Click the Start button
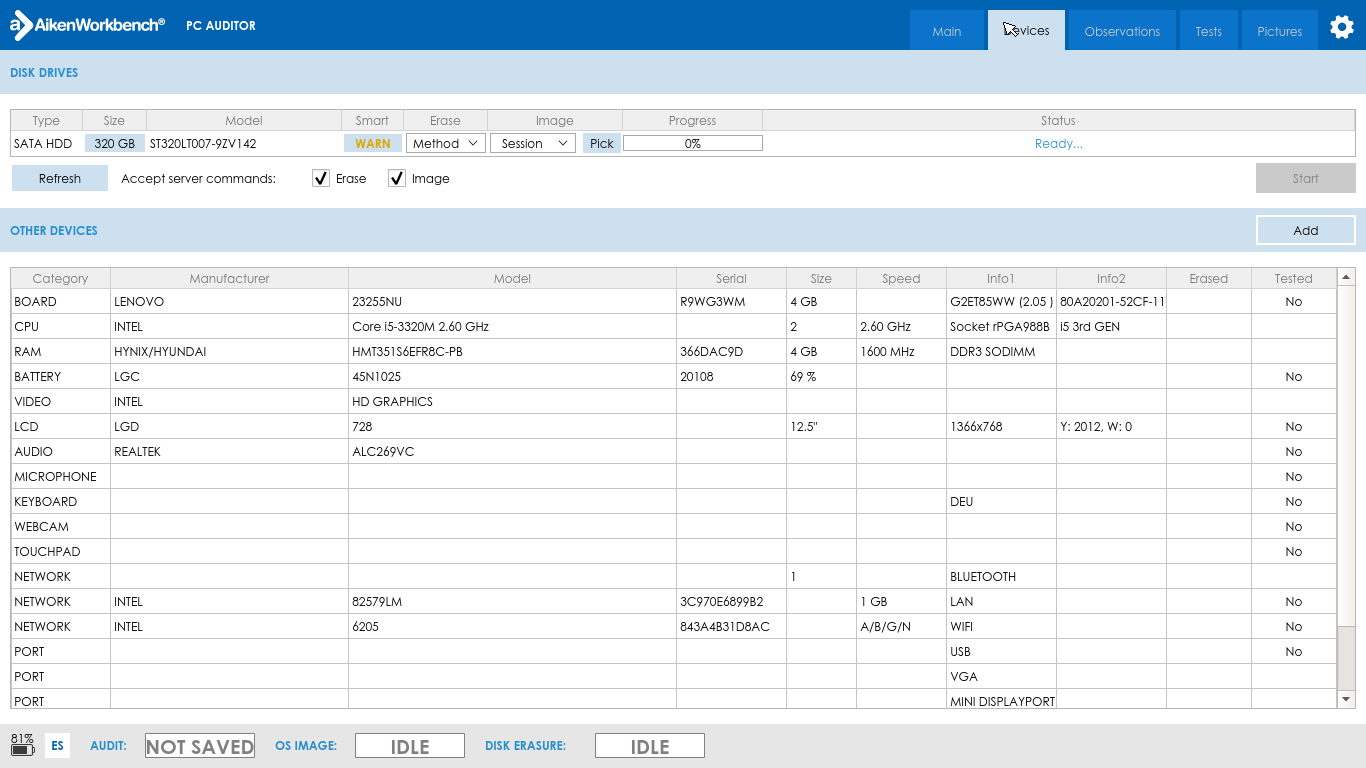Viewport: 1366px width, 768px height. tap(1306, 178)
